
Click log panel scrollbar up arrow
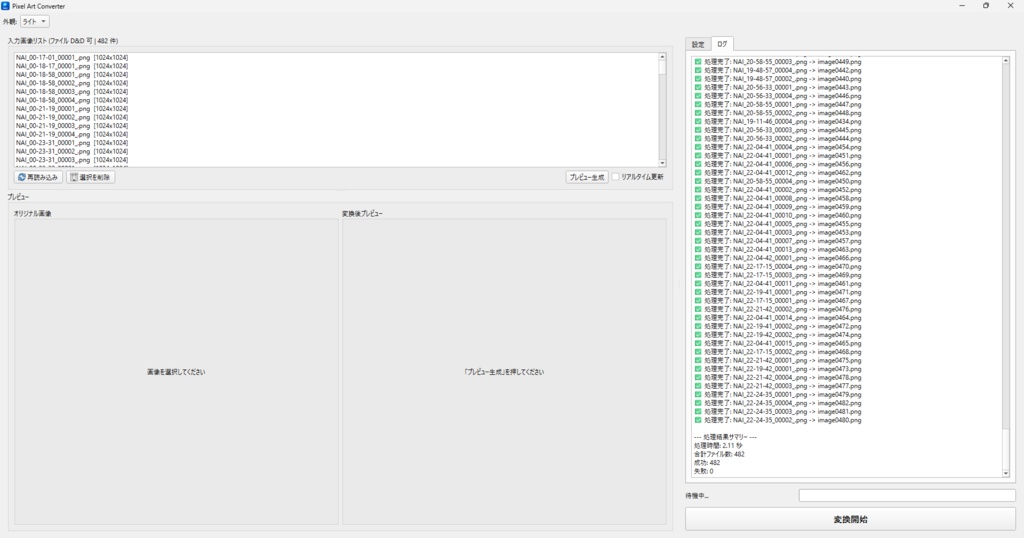tap(1005, 60)
